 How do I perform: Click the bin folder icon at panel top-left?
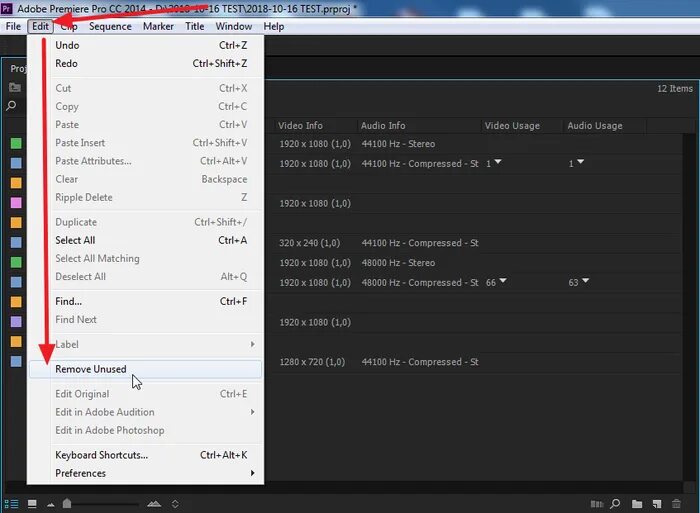coord(15,88)
